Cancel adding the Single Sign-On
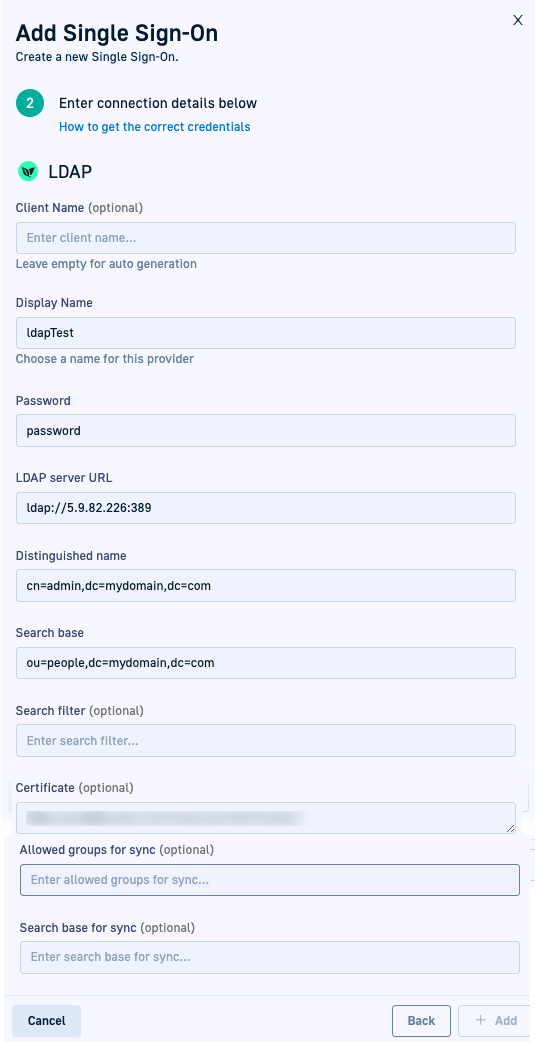 47,1021
